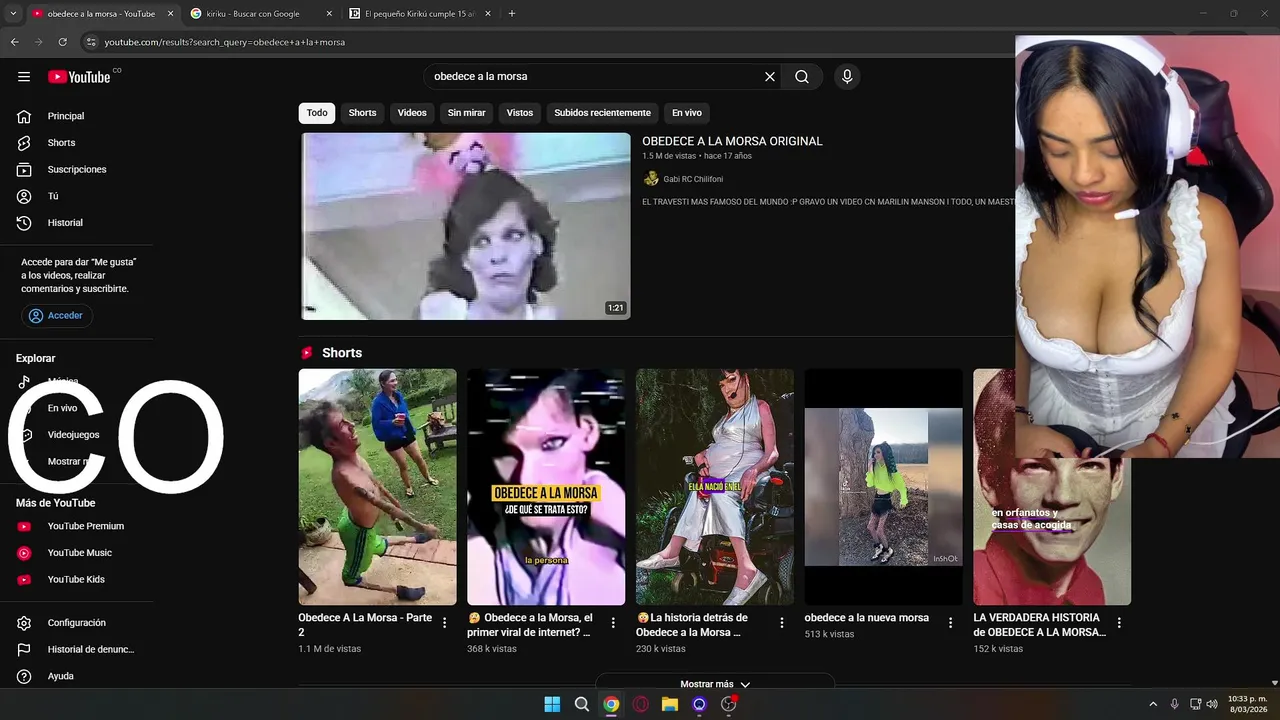Select the Vistos filter chip
Viewport: 1280px width, 720px height.
point(520,113)
